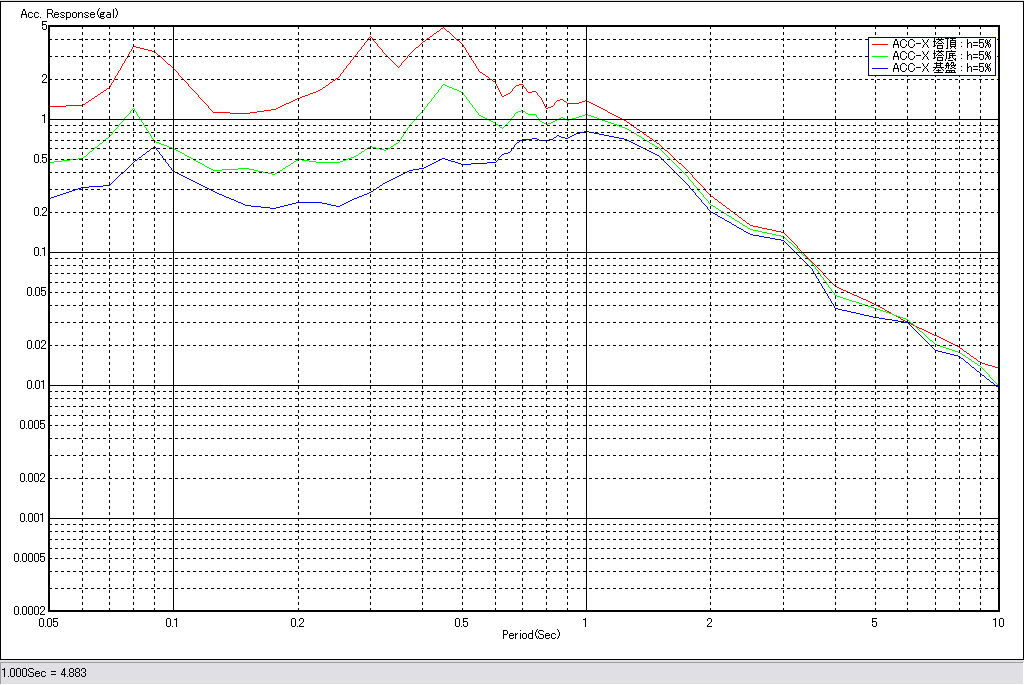Image resolution: width=1024 pixels, height=685 pixels.
Task: Click the green curve's highest peak
Action: (x=445, y=84)
